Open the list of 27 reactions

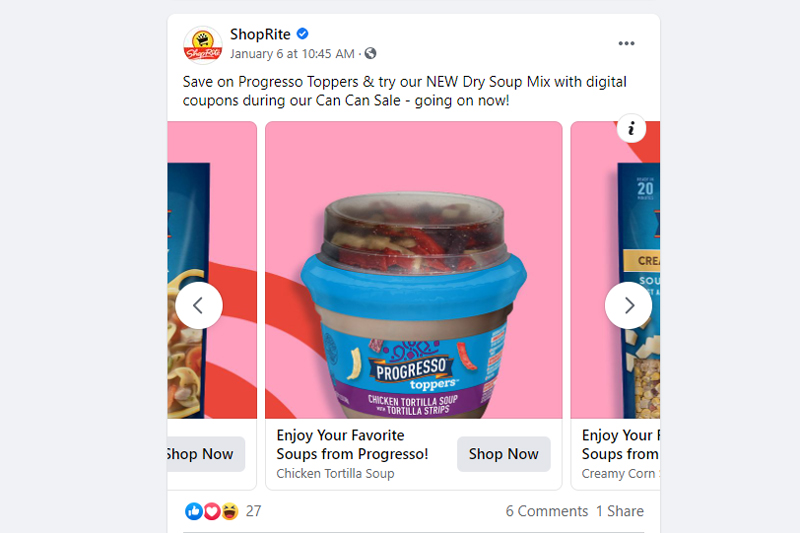click(254, 511)
